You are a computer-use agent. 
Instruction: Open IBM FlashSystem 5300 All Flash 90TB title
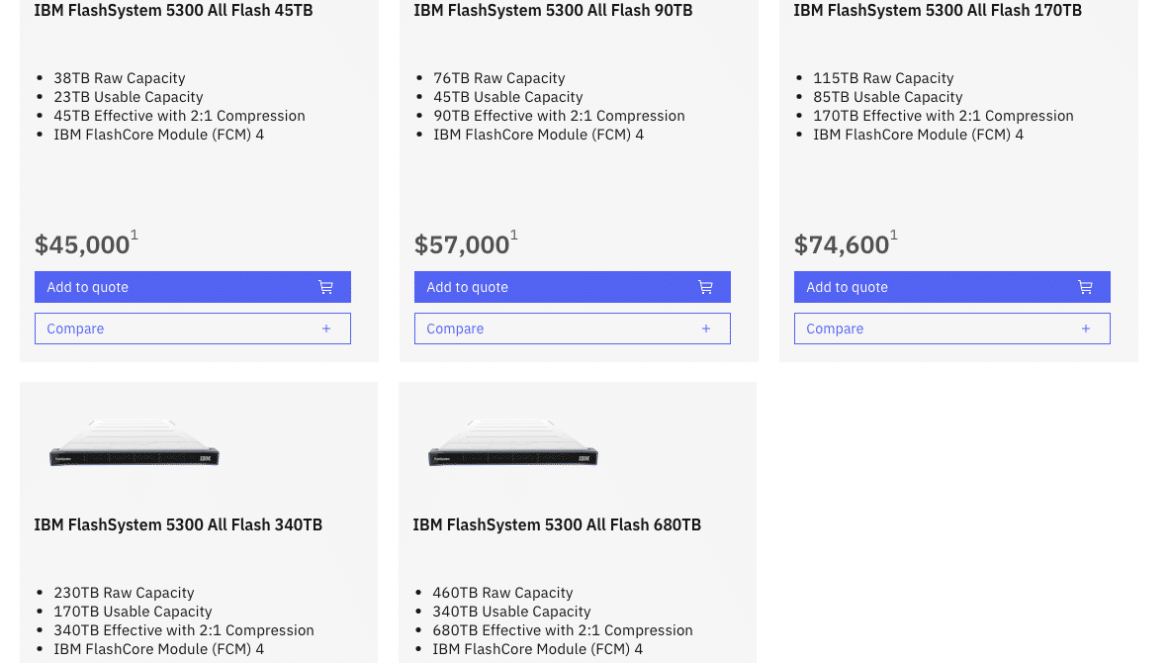pyautogui.click(x=553, y=10)
